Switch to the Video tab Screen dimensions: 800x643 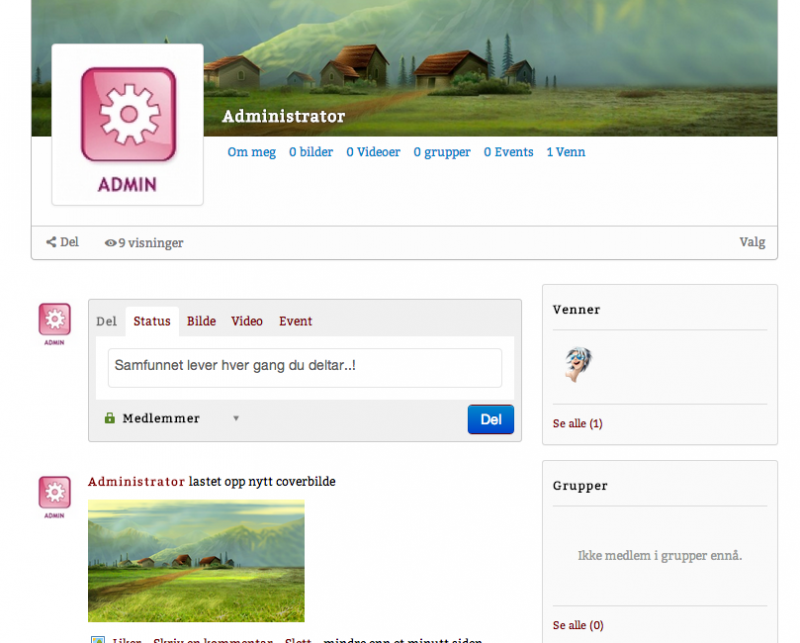[247, 321]
